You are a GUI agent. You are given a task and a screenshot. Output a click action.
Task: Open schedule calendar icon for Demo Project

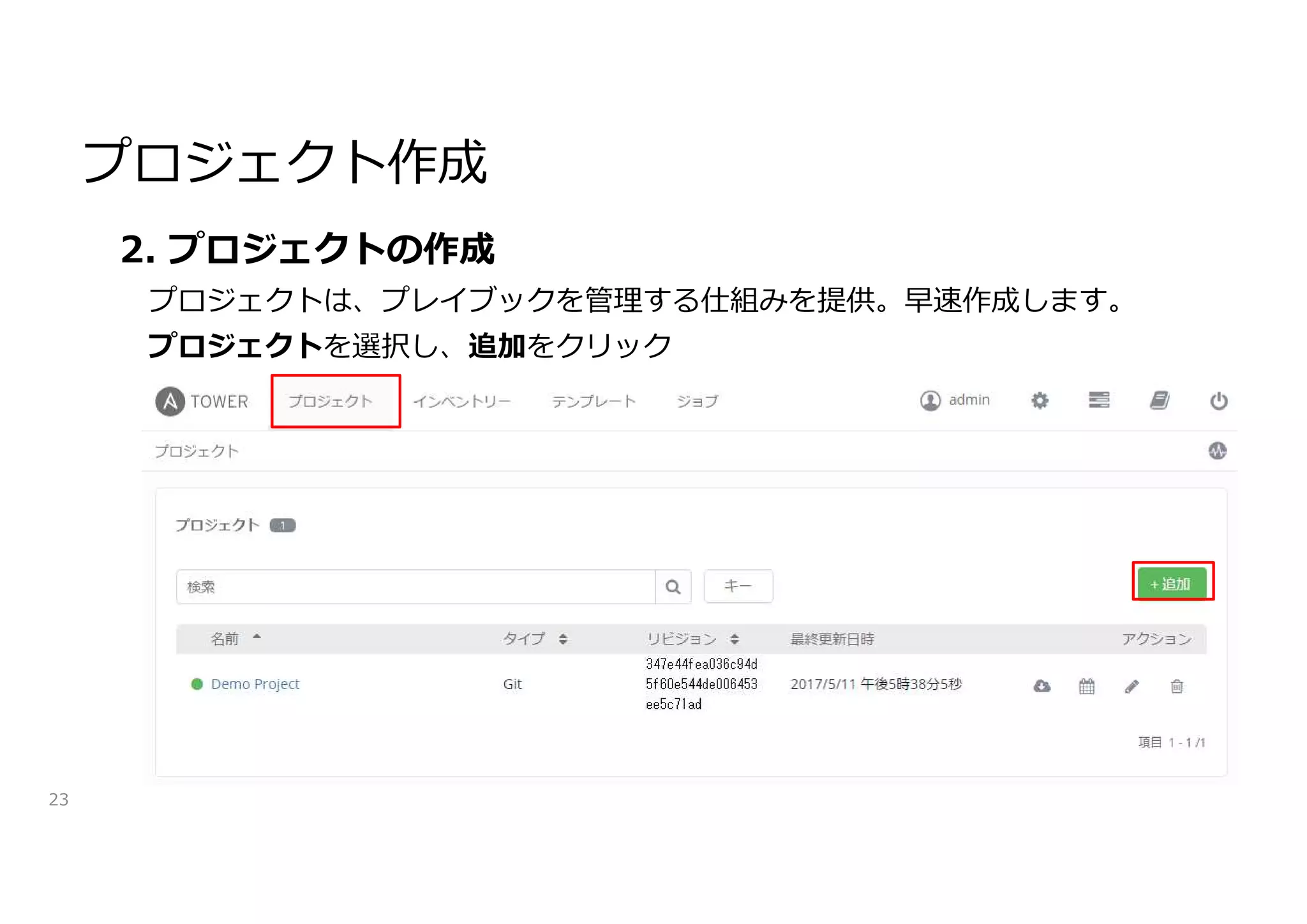pos(1087,687)
